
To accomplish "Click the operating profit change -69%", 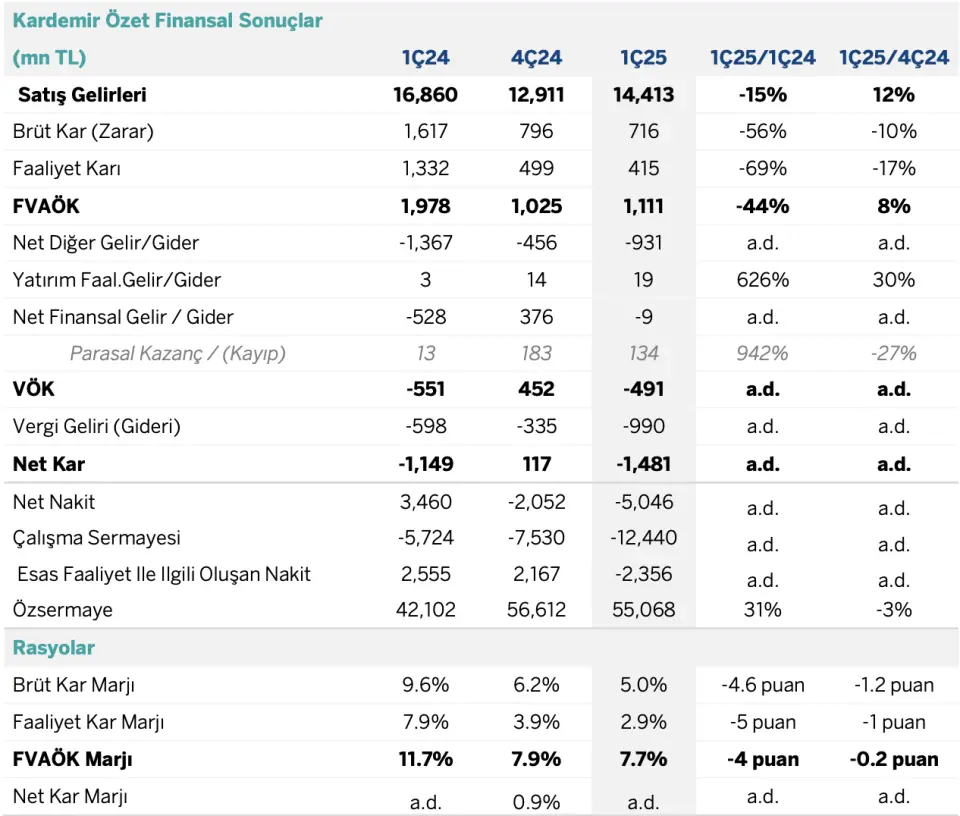I will point(763,168).
